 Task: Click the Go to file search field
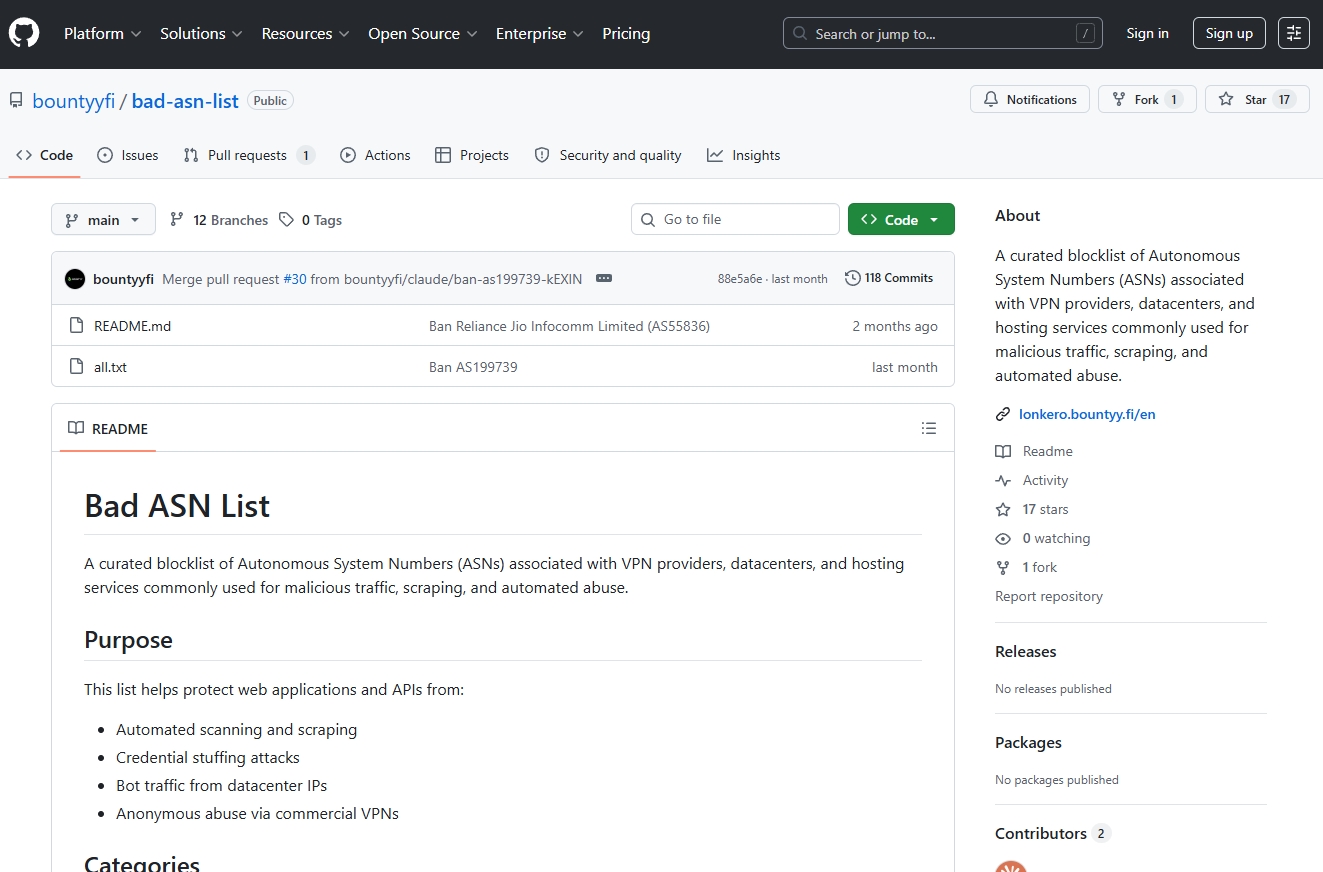point(735,220)
